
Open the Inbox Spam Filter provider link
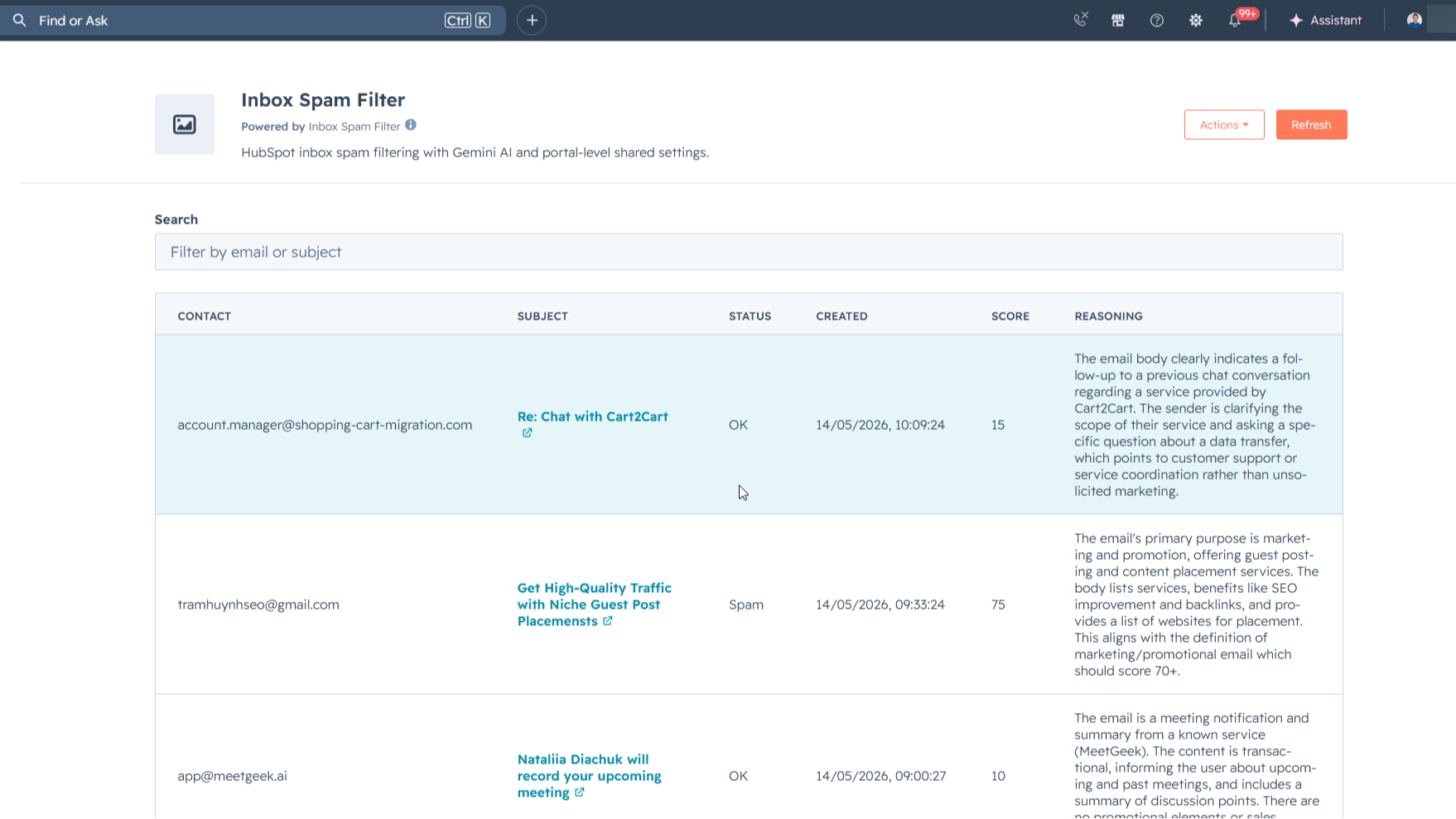[x=354, y=127]
